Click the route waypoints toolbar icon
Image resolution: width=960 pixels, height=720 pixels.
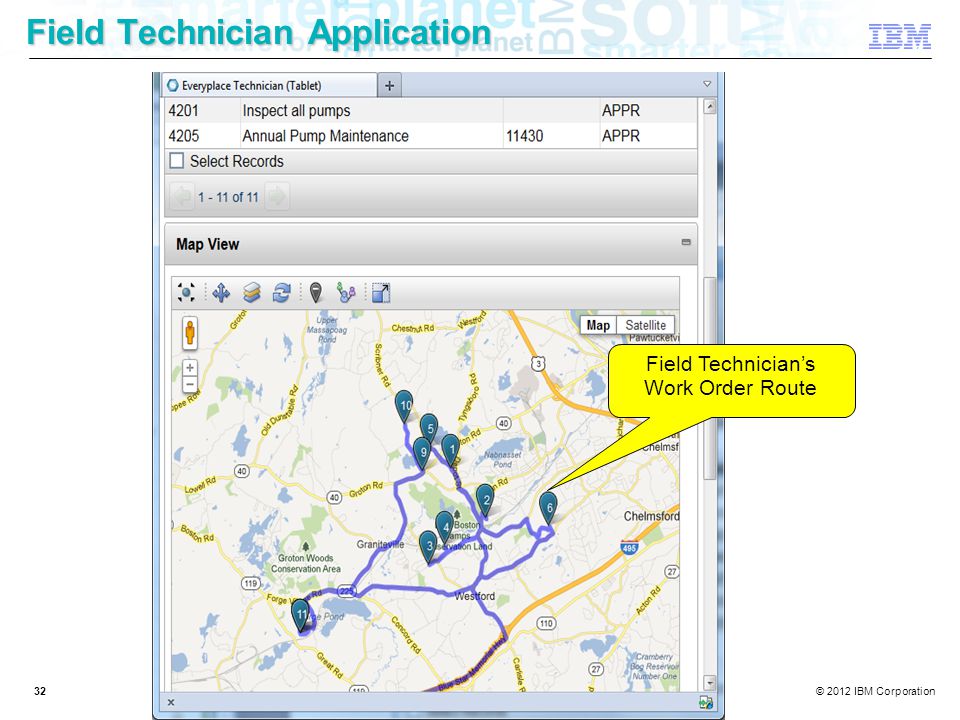coord(347,293)
